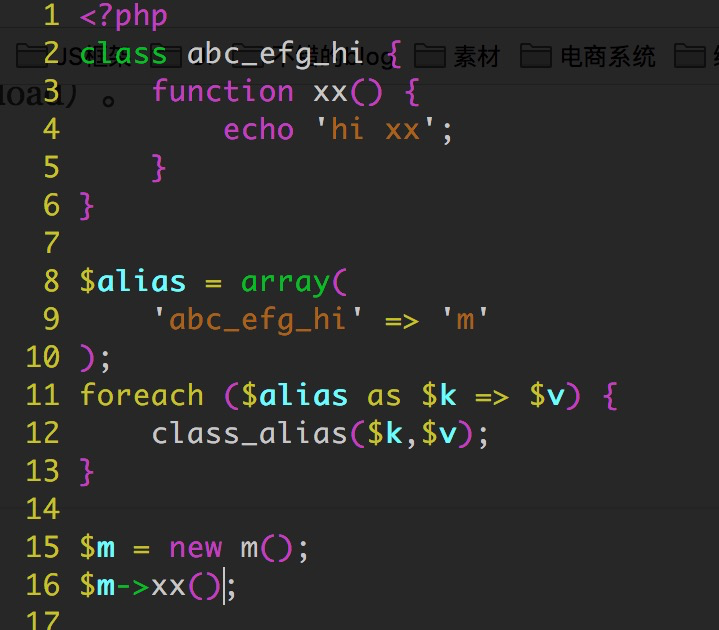The image size is (719, 630).
Task: Place cursor at the end of line 16
Action: [x=236, y=585]
